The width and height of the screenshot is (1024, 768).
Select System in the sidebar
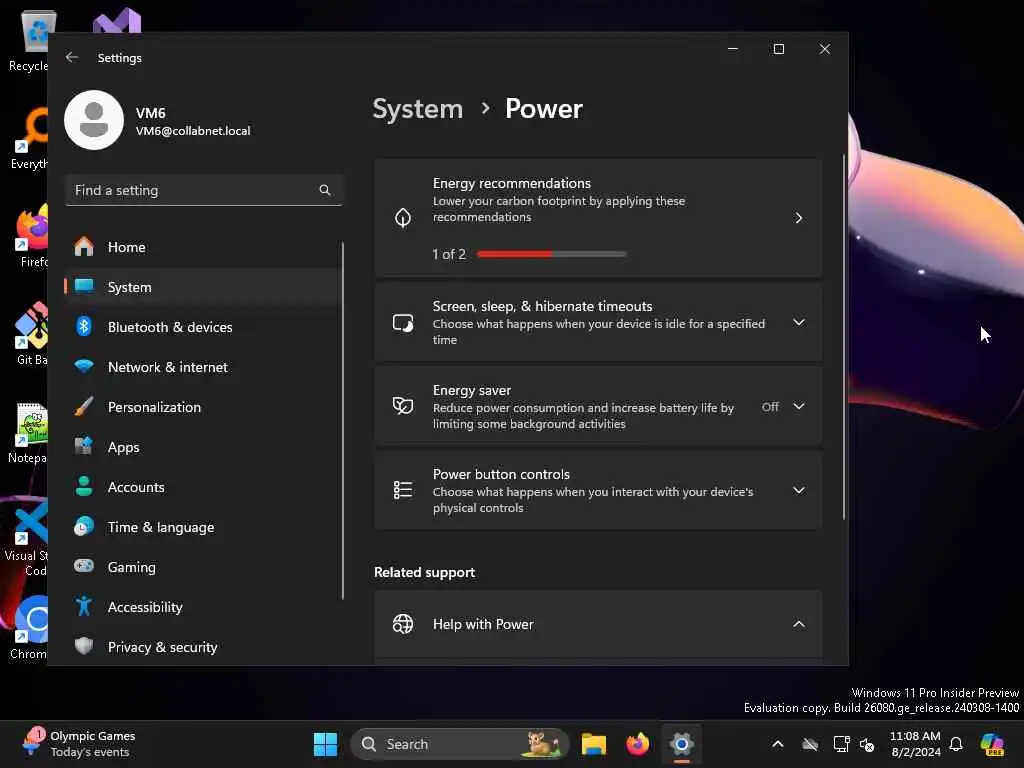point(203,287)
